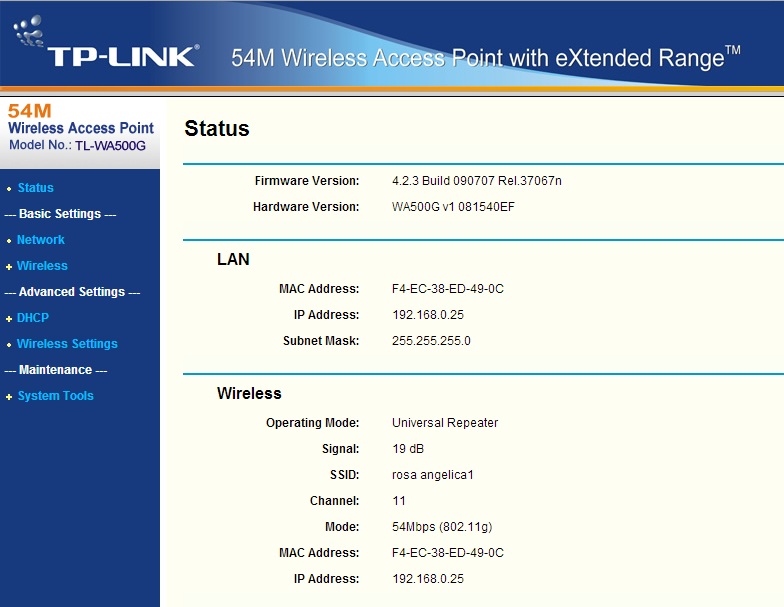Click the TP-LINK logo in header
The width and height of the screenshot is (784, 607).
click(106, 44)
